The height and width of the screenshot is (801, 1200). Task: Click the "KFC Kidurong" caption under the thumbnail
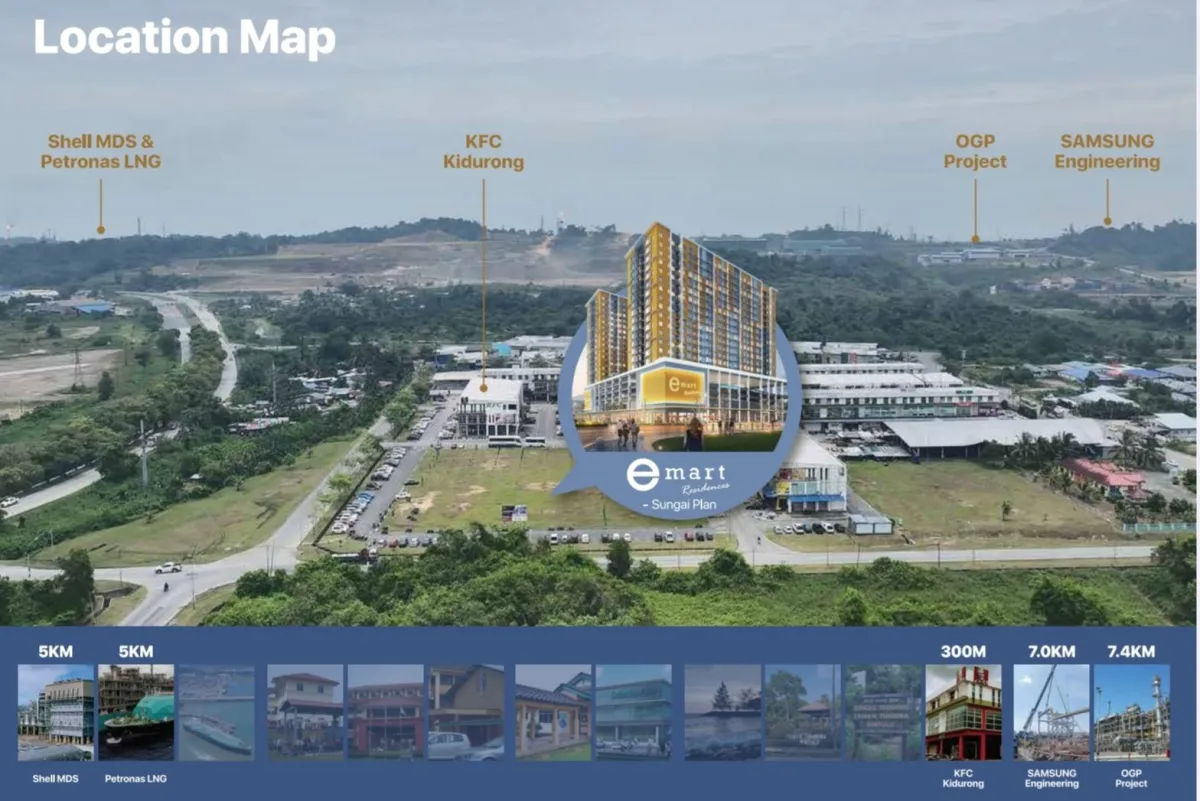click(x=963, y=778)
